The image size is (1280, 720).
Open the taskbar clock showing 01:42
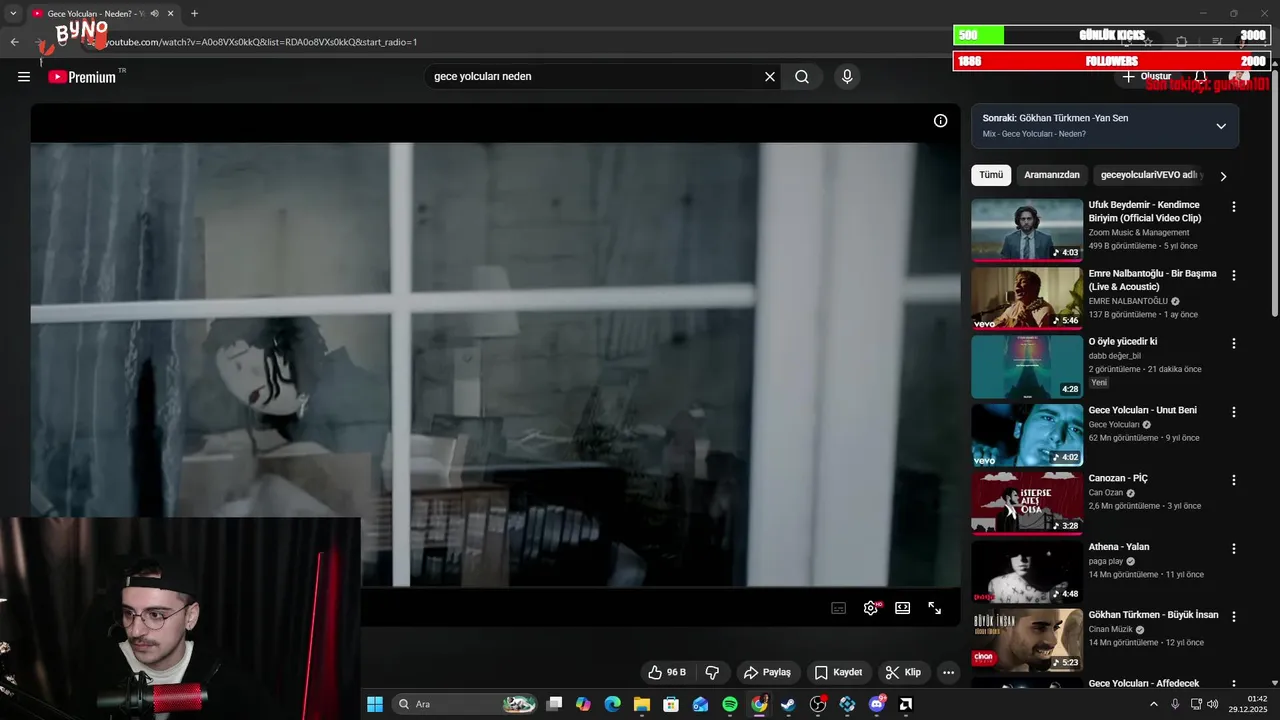pyautogui.click(x=1250, y=704)
